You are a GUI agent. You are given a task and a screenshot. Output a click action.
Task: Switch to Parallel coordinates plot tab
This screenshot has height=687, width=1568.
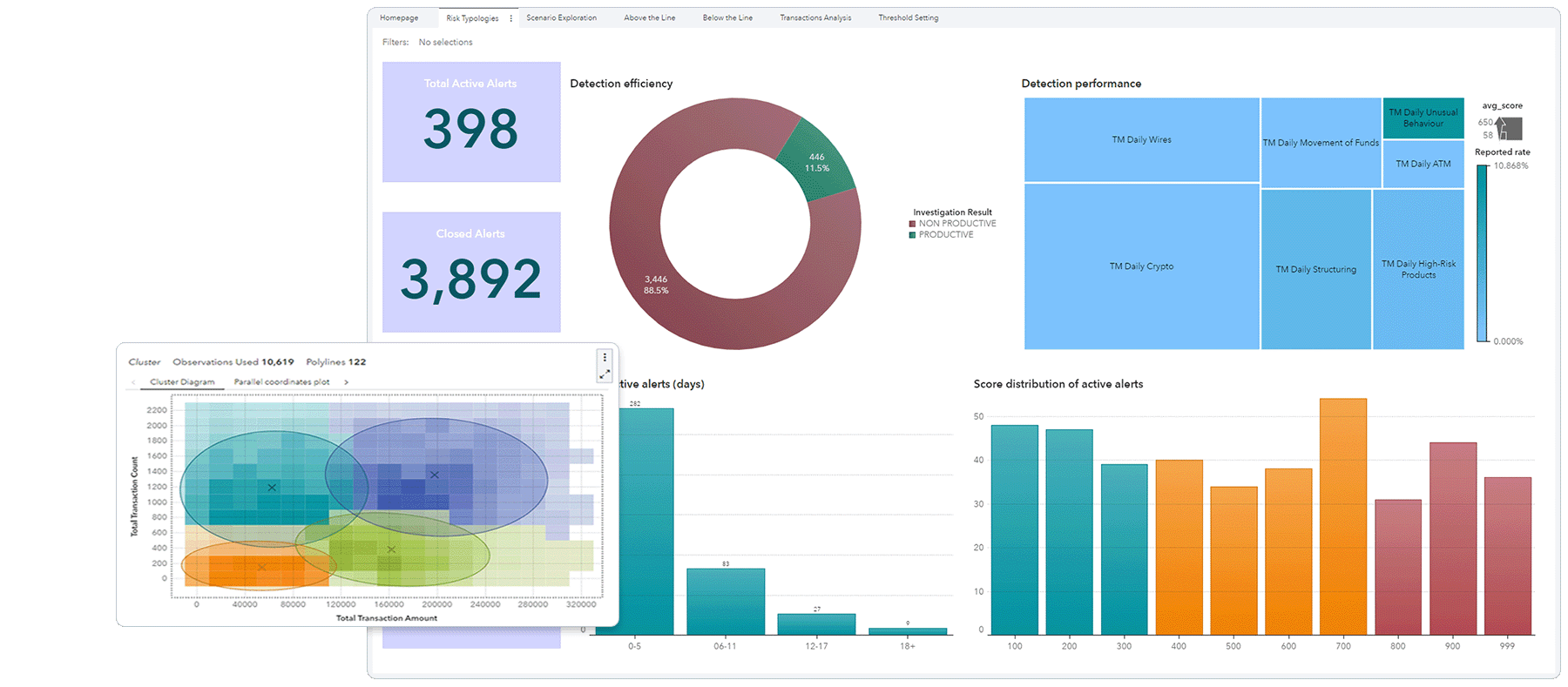click(282, 382)
